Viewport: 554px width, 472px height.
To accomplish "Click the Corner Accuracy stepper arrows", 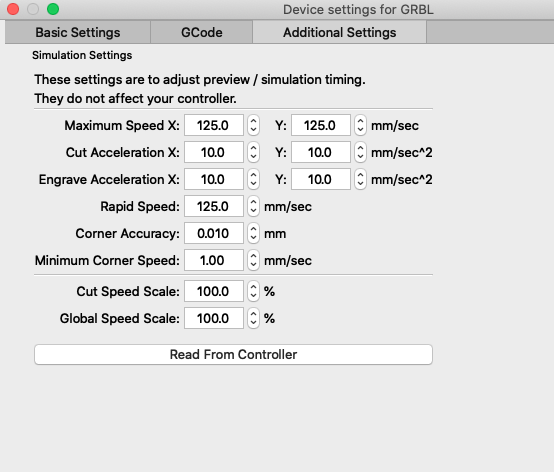I will tap(253, 233).
